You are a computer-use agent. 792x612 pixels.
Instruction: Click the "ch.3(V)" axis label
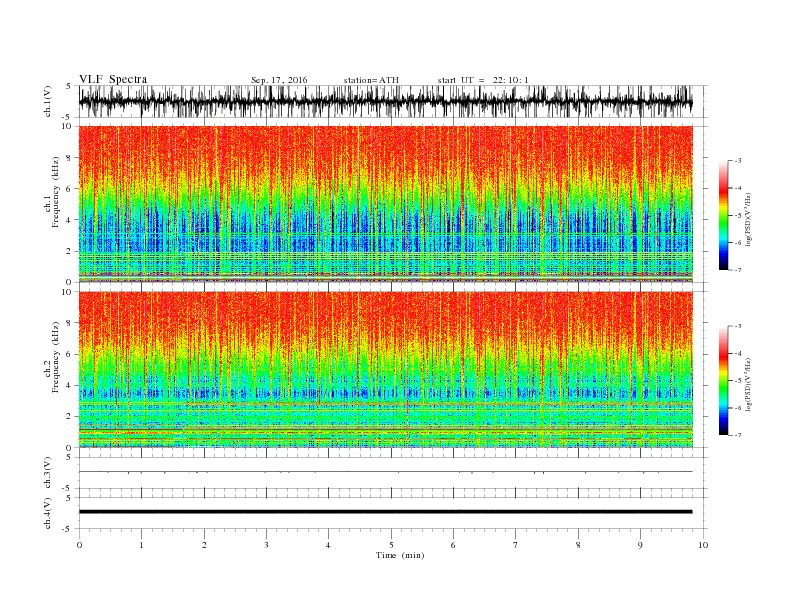[x=48, y=473]
